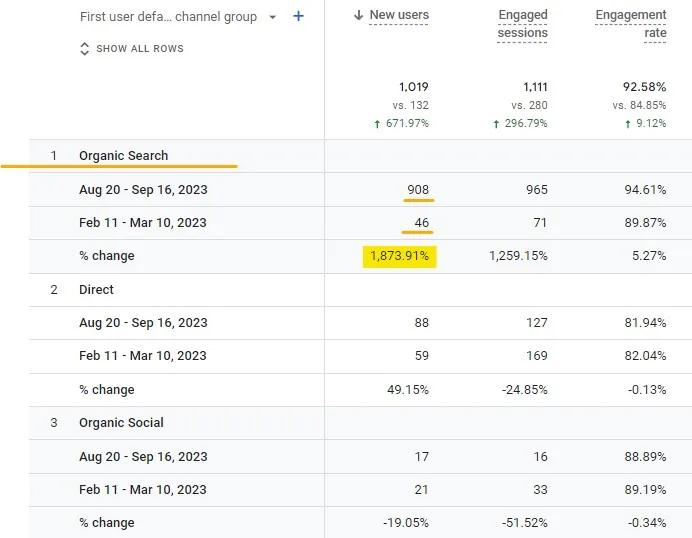
Task: Click the -0.13% engagement rate change
Action: [647, 390]
